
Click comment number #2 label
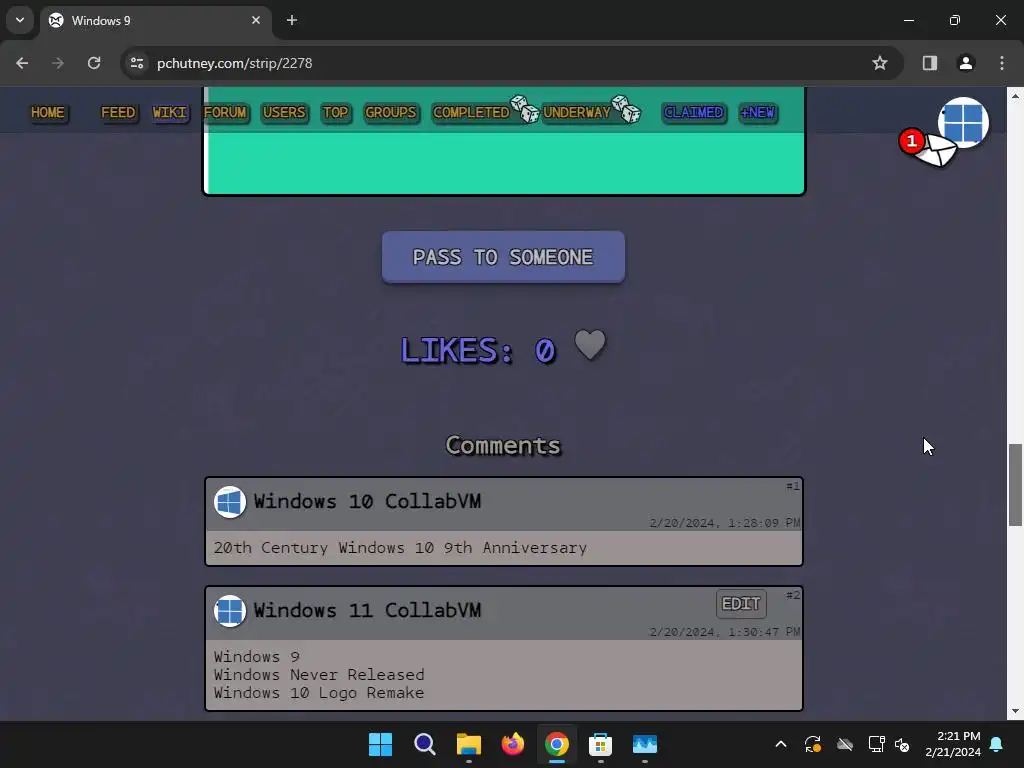point(792,595)
